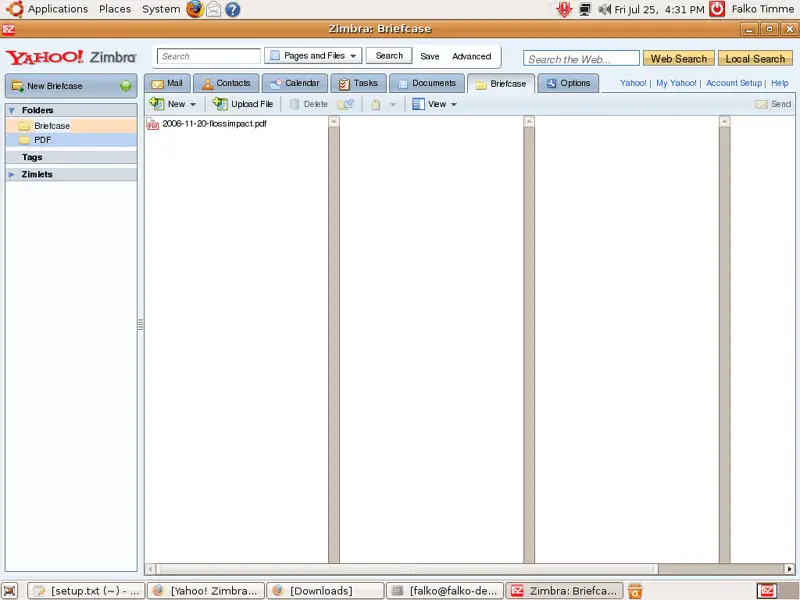Click the Zimbra tray icon at bottom right
Screen dimensions: 800x600
coord(766,591)
